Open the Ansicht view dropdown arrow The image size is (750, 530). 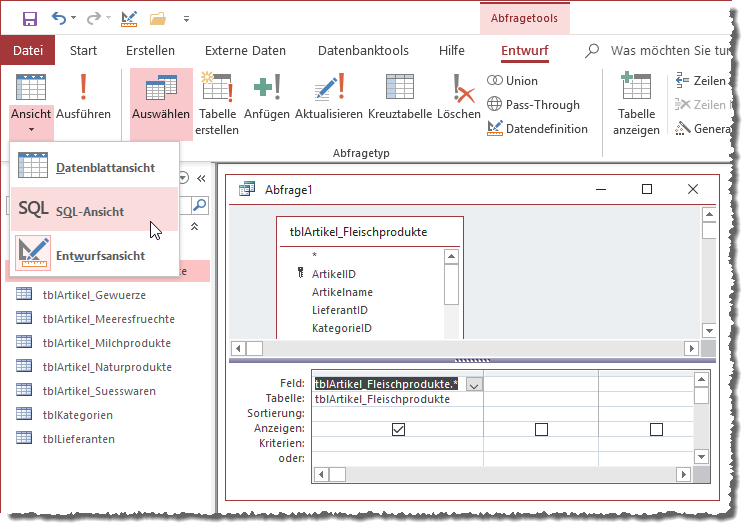(31, 129)
